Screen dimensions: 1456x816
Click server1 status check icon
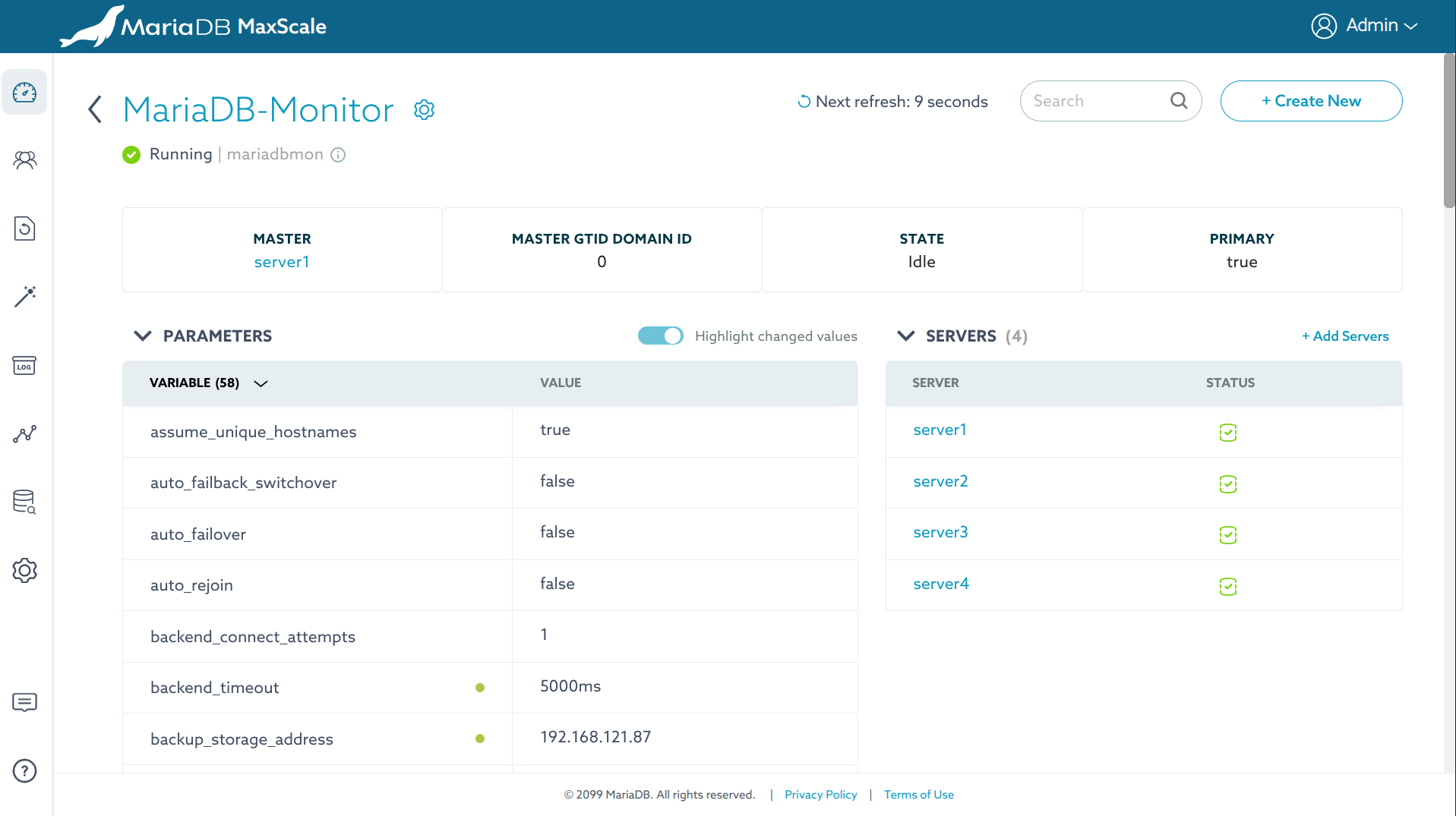tap(1227, 432)
